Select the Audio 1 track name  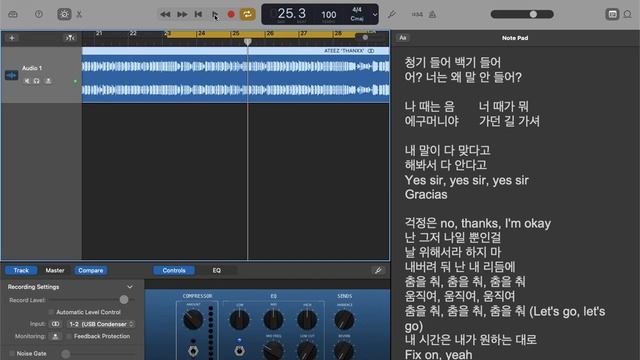[x=32, y=68]
